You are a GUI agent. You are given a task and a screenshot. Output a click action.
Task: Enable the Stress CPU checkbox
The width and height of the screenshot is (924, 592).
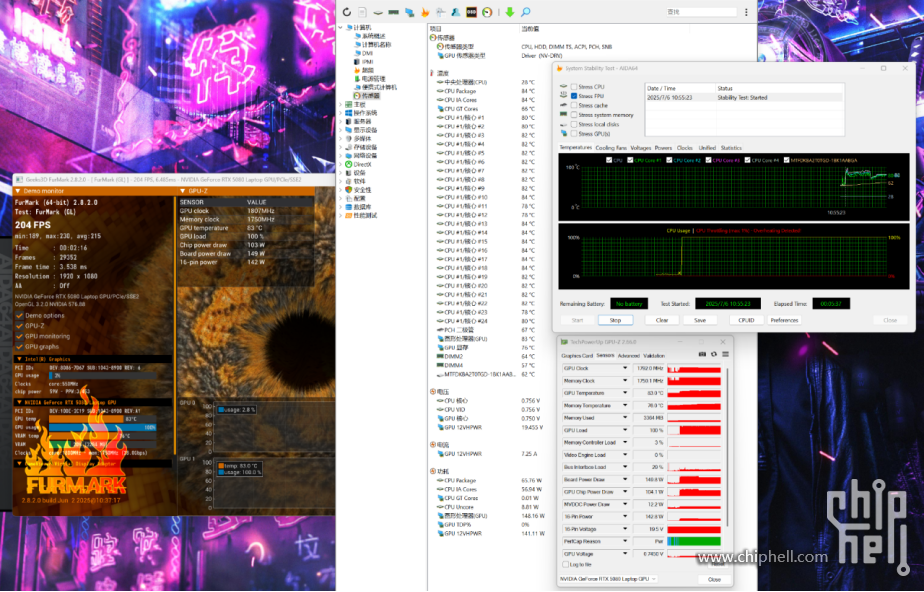[574, 87]
